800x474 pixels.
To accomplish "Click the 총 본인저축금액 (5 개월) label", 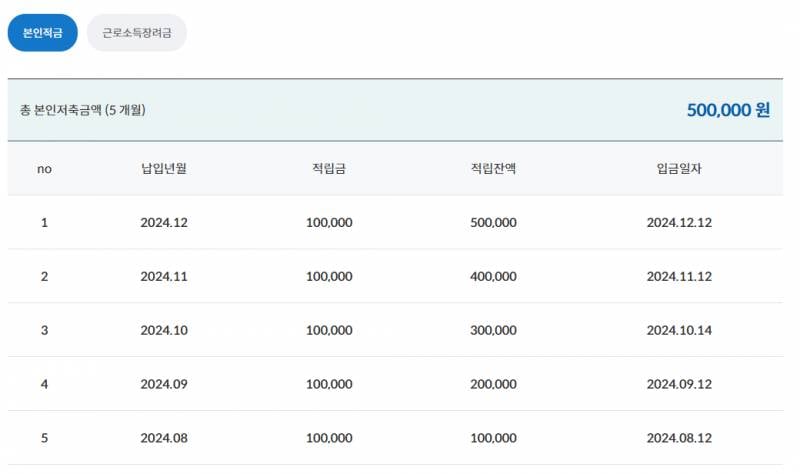I will click(x=83, y=110).
